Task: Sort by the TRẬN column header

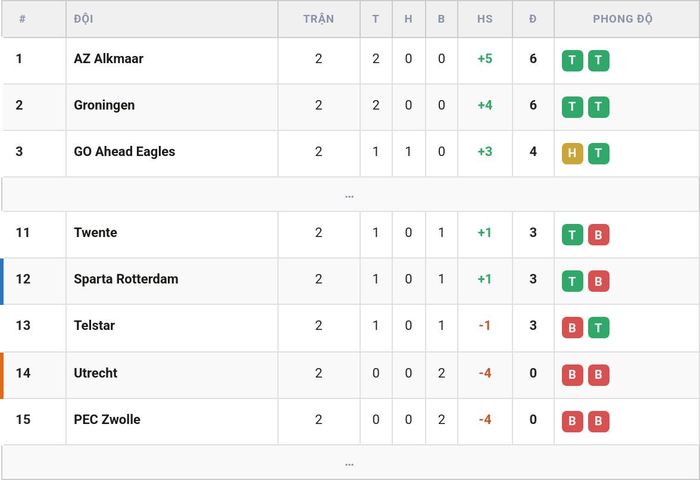Action: coord(318,19)
